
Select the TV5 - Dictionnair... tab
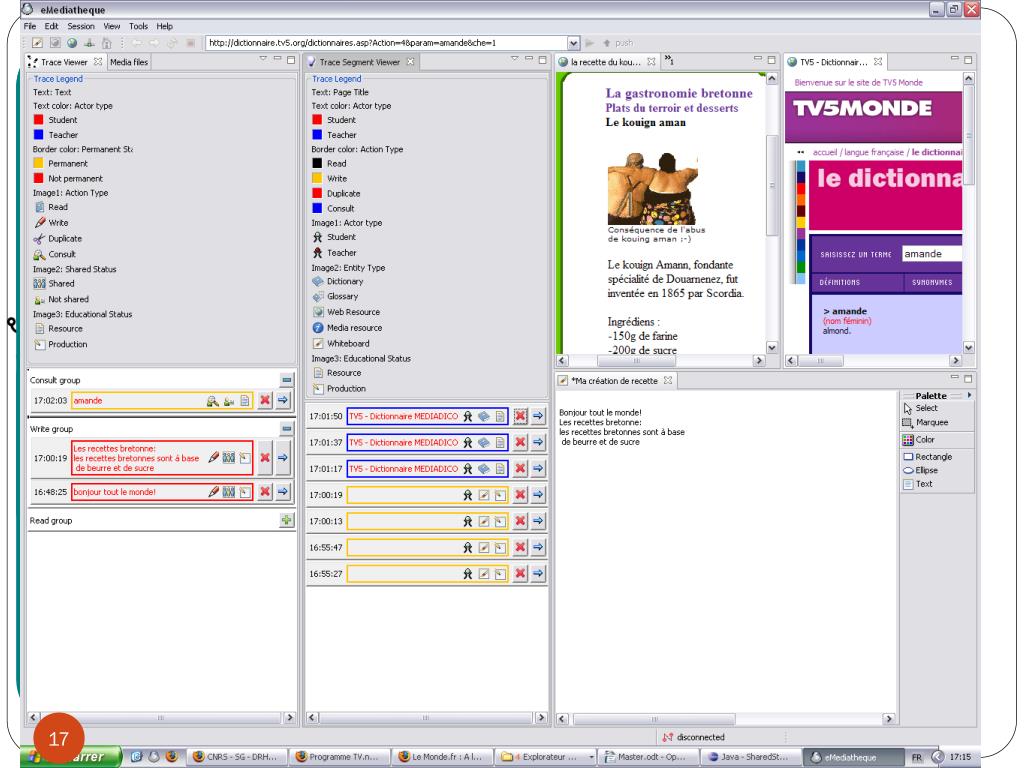click(x=834, y=62)
